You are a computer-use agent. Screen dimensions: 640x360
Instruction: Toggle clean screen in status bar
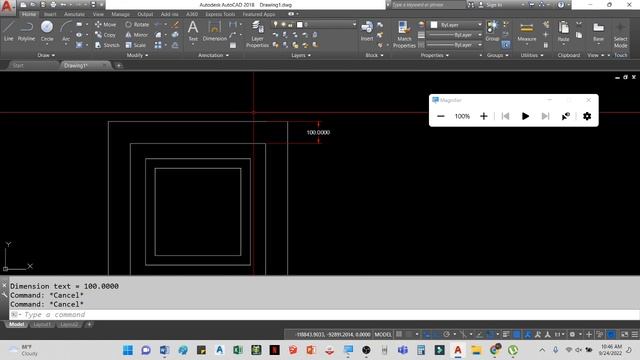tap(624, 334)
